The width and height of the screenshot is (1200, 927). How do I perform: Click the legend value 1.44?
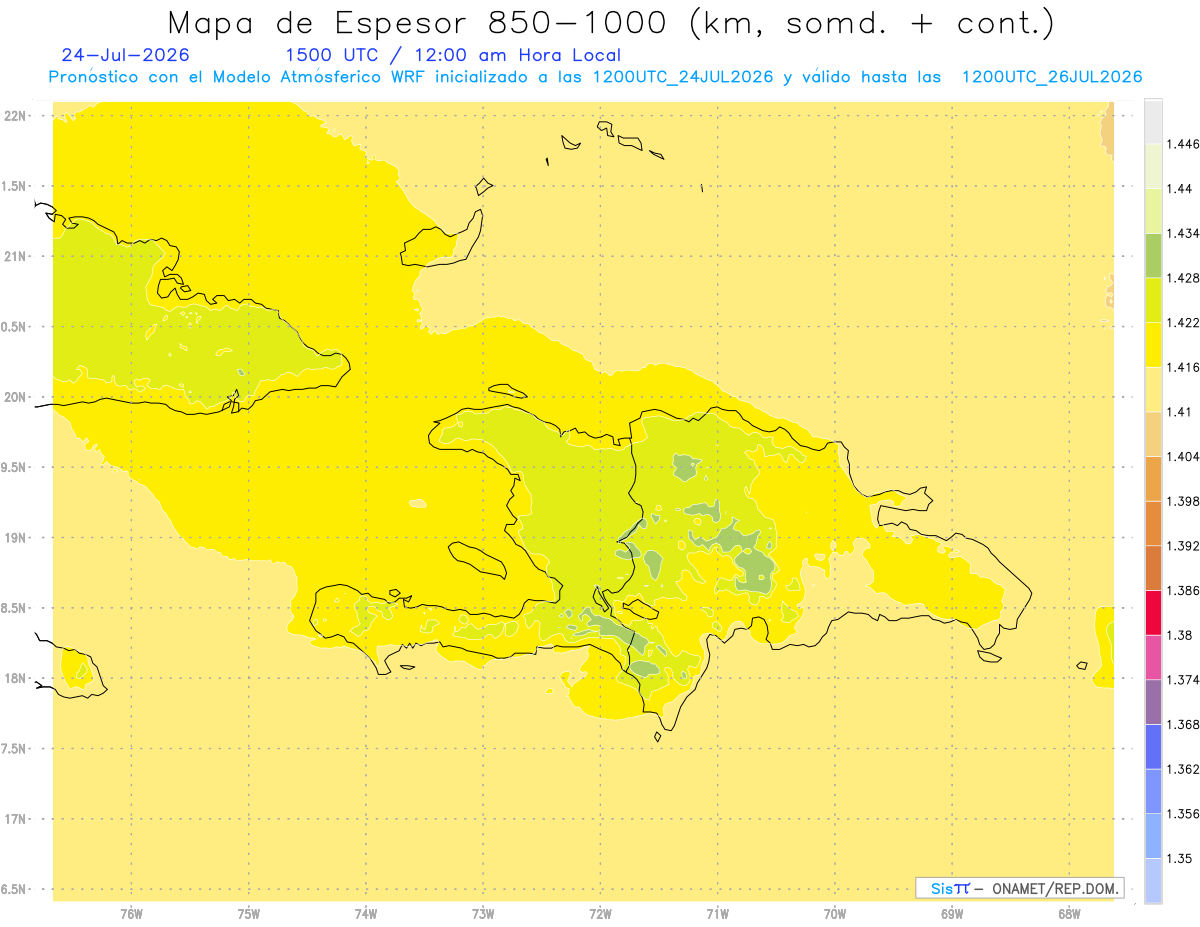pos(1179,189)
